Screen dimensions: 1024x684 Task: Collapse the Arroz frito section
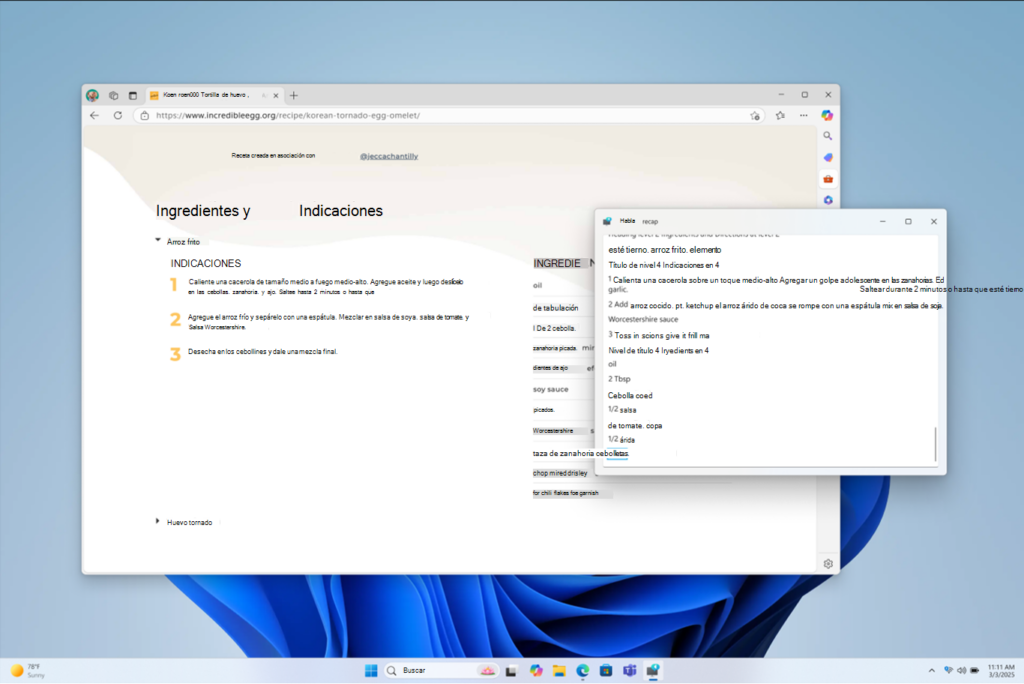(x=157, y=240)
